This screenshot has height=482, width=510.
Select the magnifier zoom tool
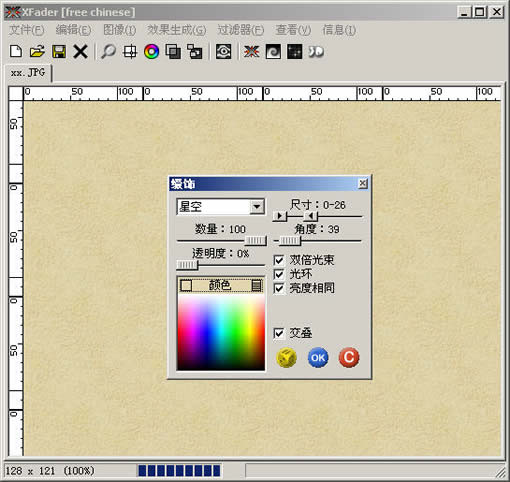(108, 52)
